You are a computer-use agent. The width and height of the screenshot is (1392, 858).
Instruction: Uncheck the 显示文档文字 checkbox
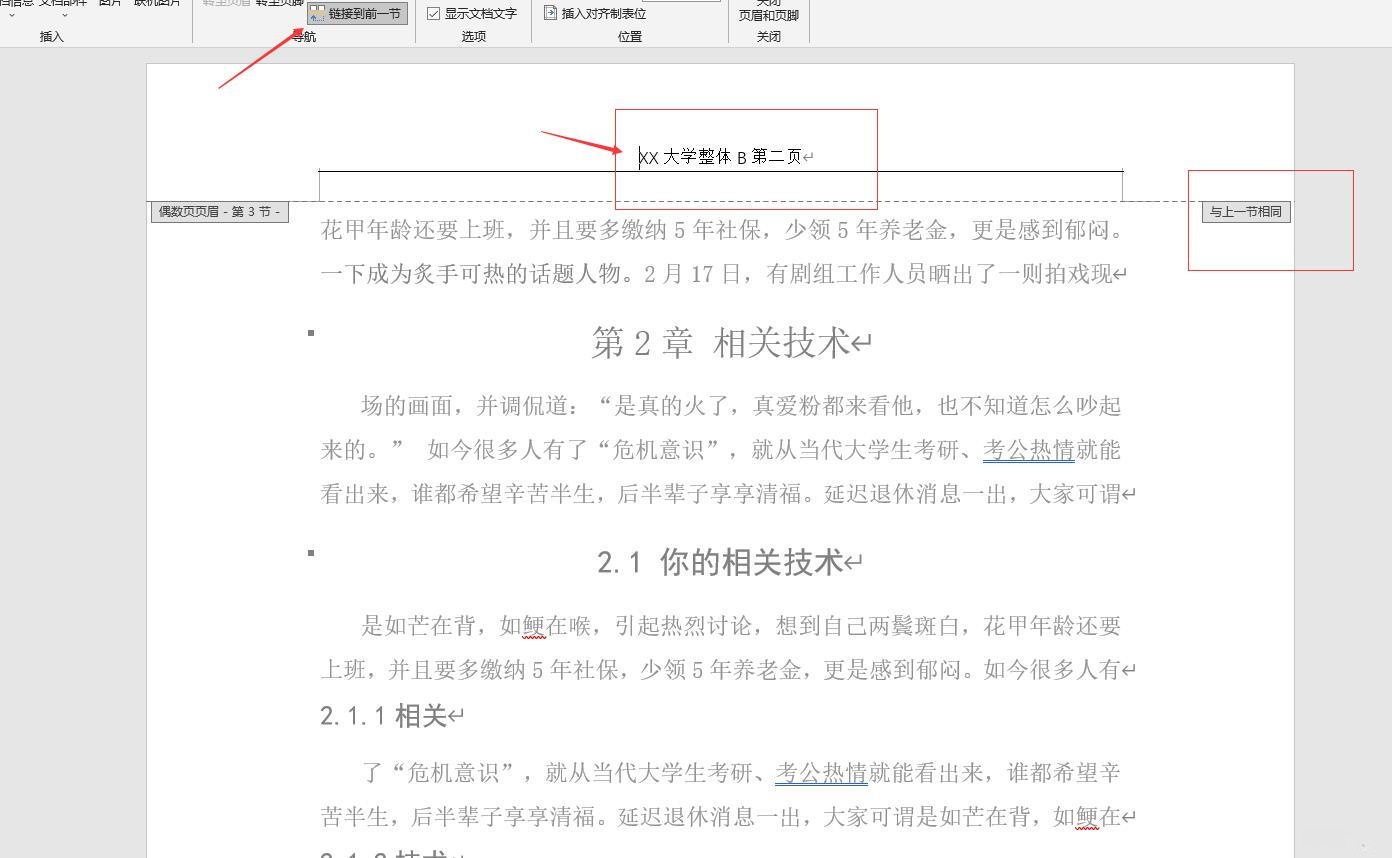[x=434, y=13]
